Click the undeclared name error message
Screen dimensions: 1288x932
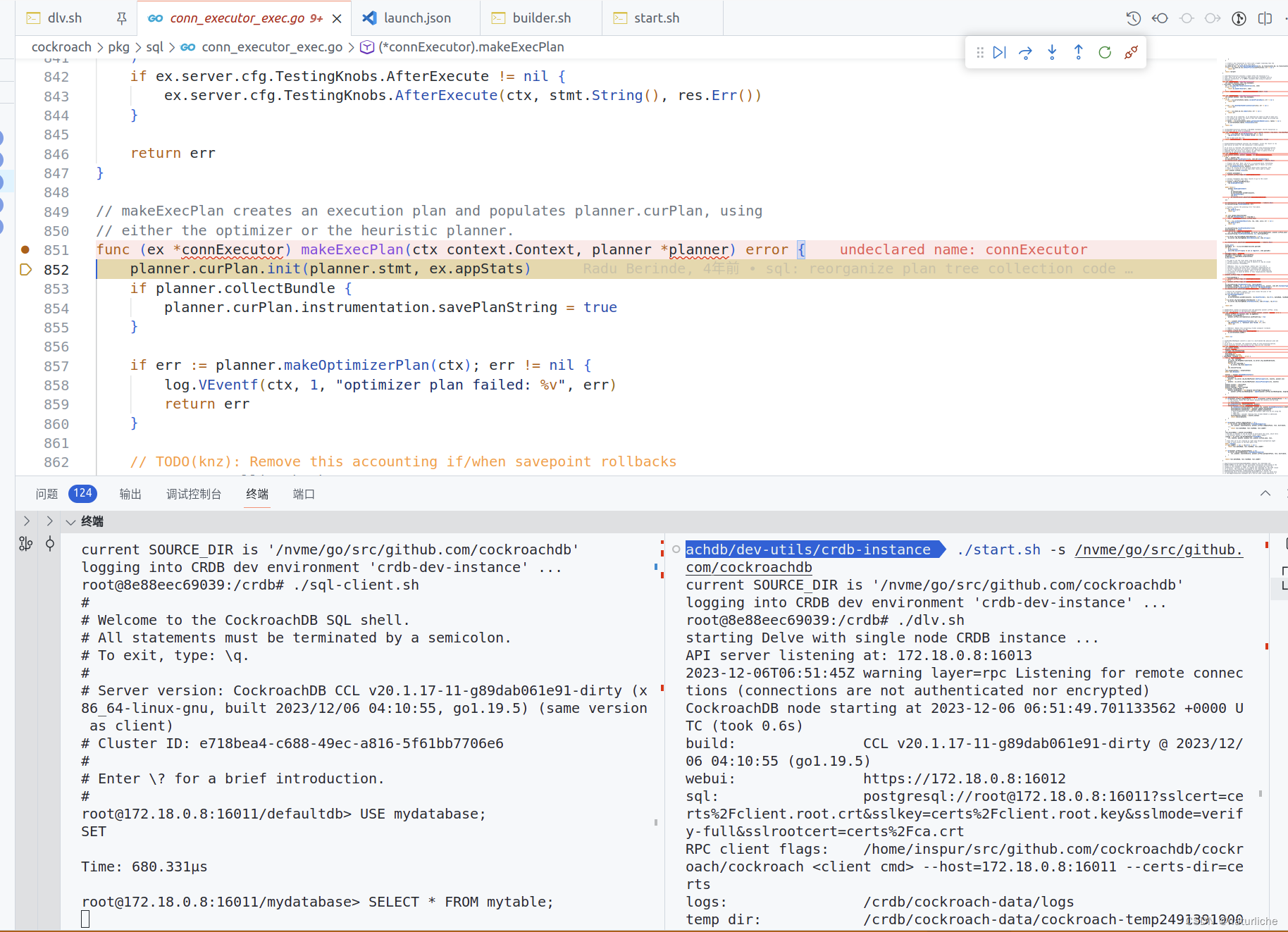pos(963,249)
